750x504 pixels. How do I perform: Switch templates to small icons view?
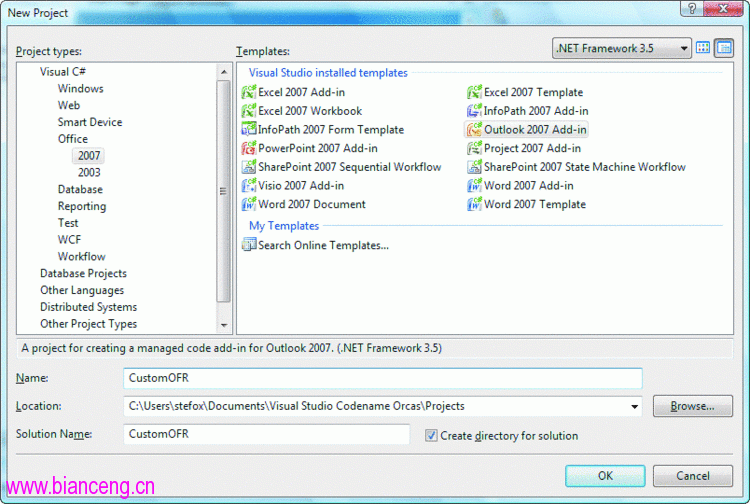click(x=724, y=48)
